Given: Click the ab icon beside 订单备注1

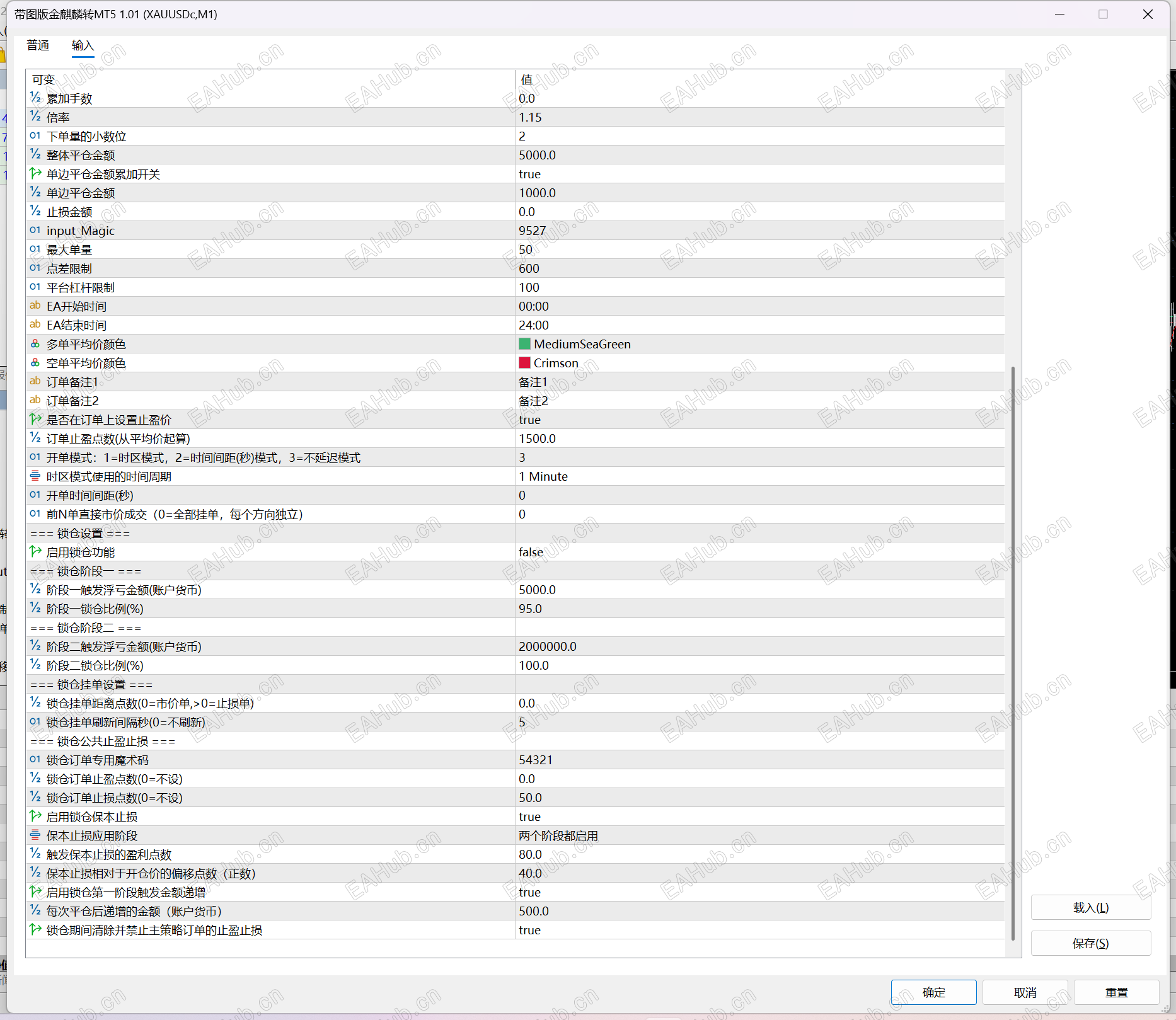Looking at the screenshot, I should (x=35, y=382).
